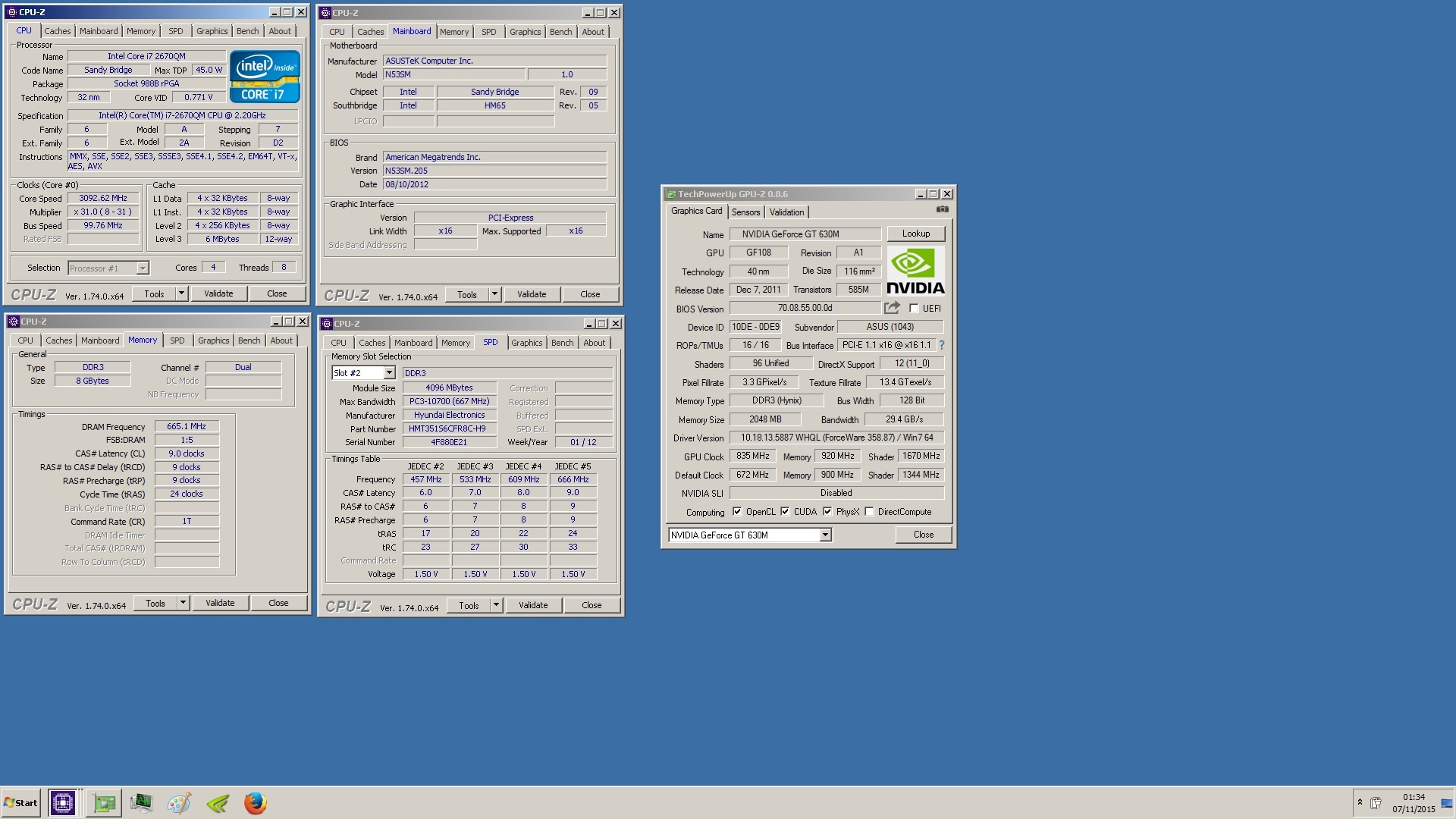Open the Start menu
1456x819 pixels.
20,802
